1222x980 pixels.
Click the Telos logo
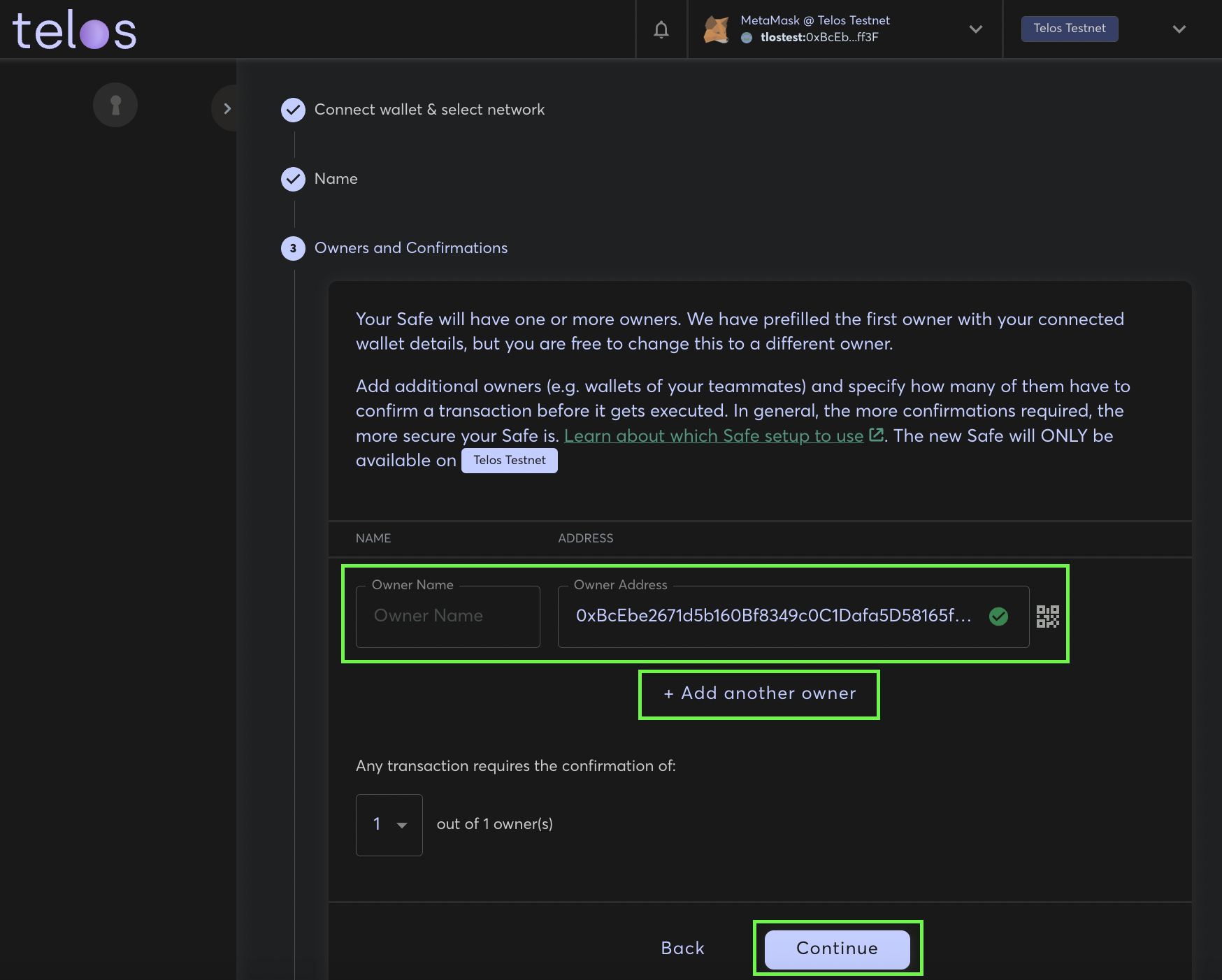point(75,31)
